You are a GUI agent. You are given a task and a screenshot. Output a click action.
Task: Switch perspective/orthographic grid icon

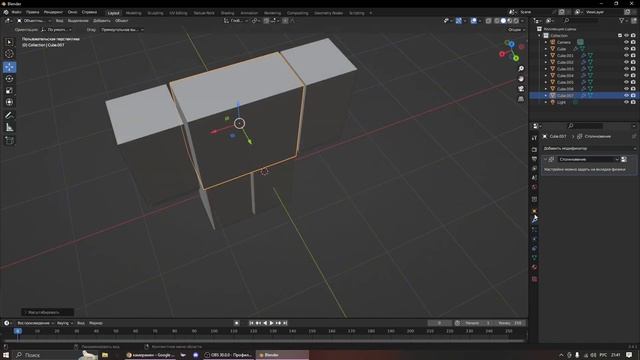click(x=521, y=99)
